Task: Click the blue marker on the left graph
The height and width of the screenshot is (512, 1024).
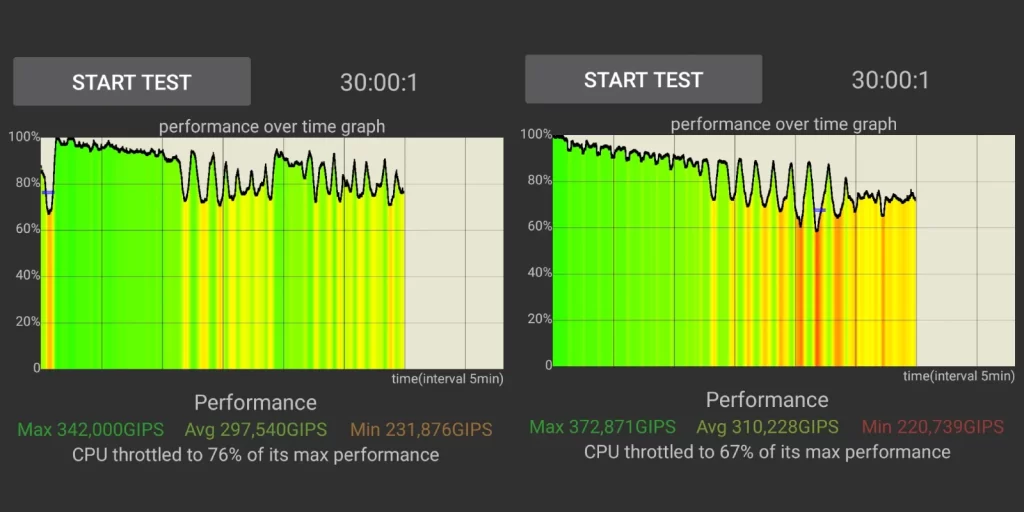Action: point(47,192)
